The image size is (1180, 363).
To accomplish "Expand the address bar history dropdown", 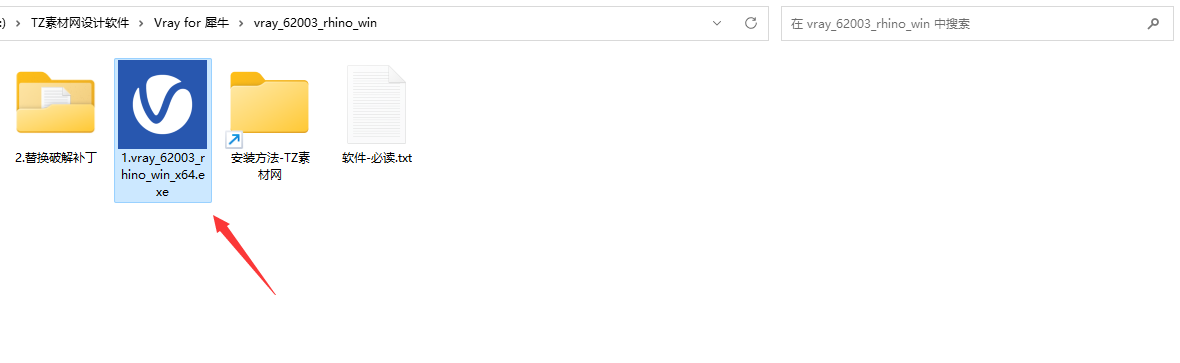I will [x=717, y=23].
